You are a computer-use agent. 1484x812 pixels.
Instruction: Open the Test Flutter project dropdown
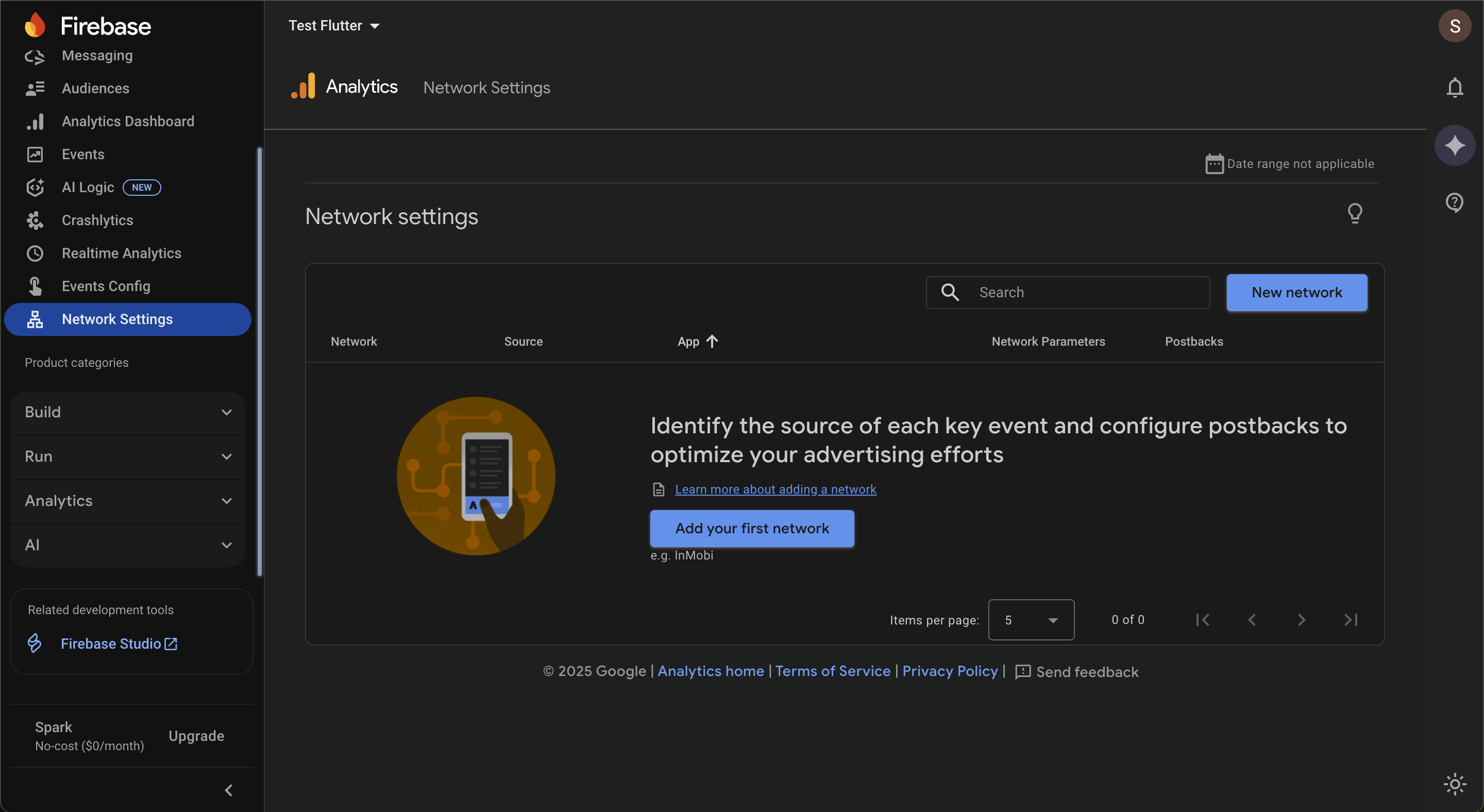click(x=333, y=26)
